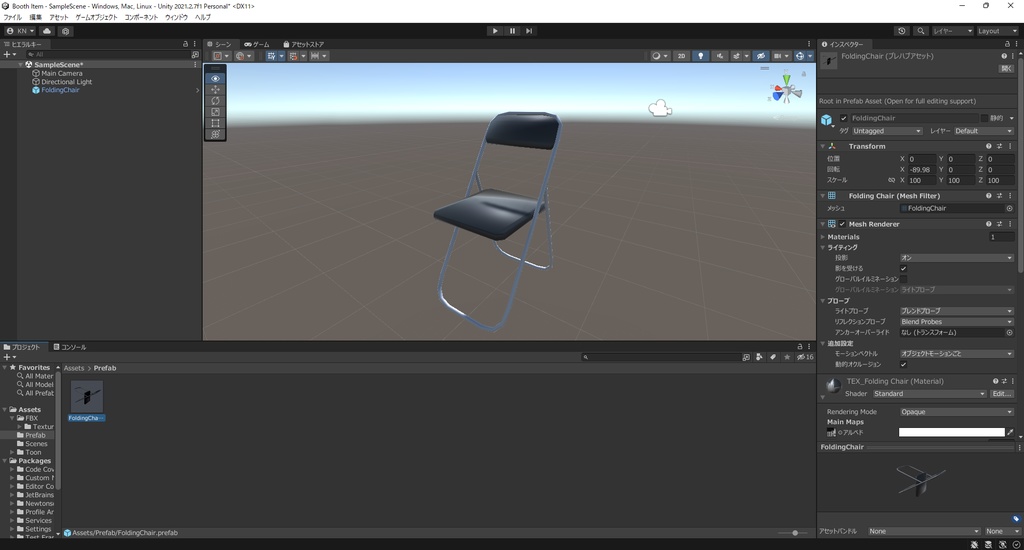Viewport: 1024px width, 550px height.
Task: Open Transform component preset icon
Action: click(999, 146)
